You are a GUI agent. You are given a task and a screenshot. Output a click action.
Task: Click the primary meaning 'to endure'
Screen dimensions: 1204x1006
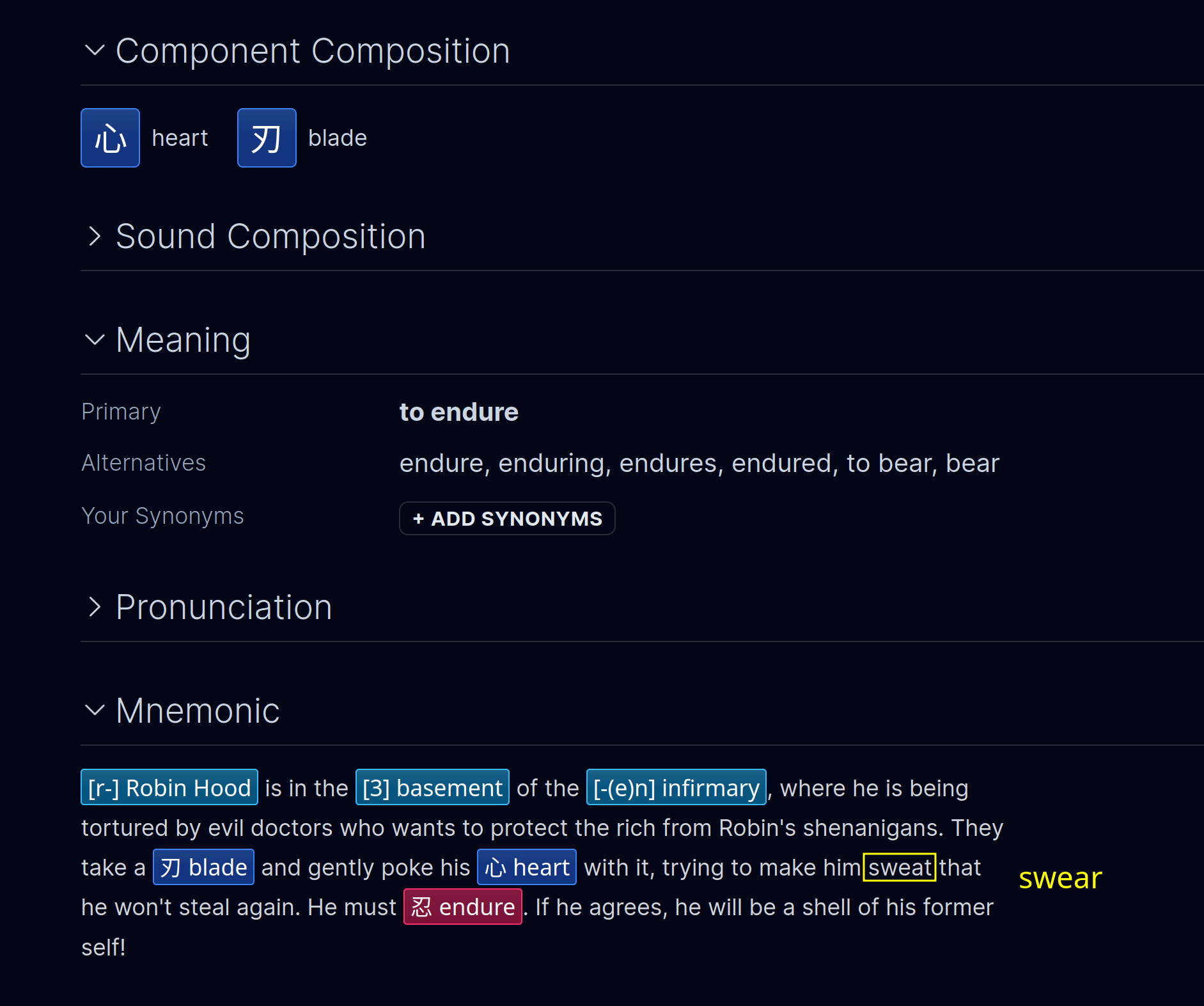(458, 412)
